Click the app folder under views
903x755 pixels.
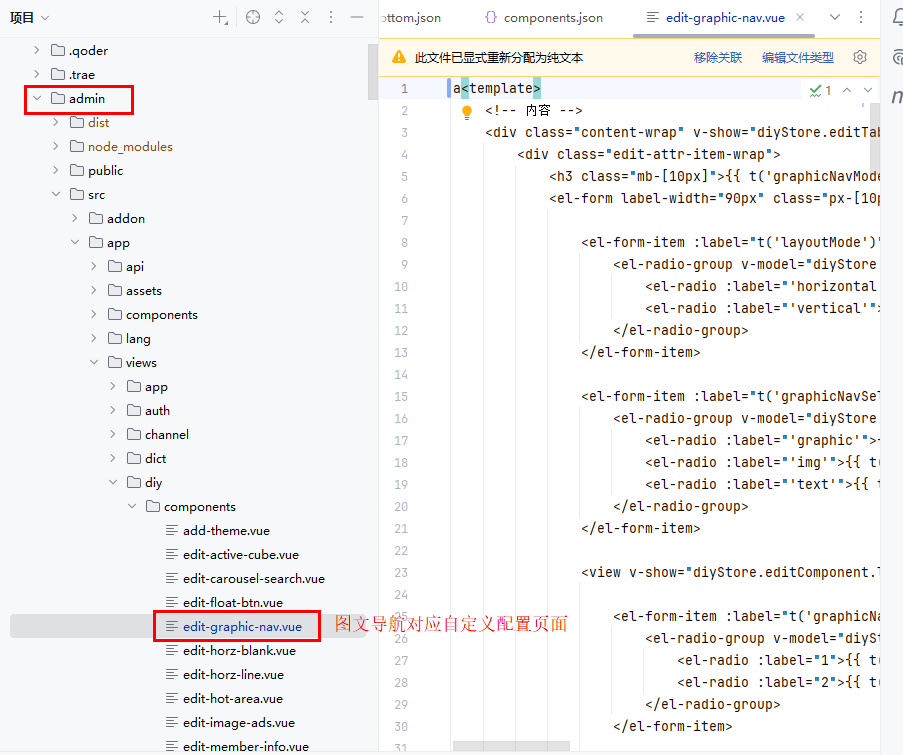147,386
